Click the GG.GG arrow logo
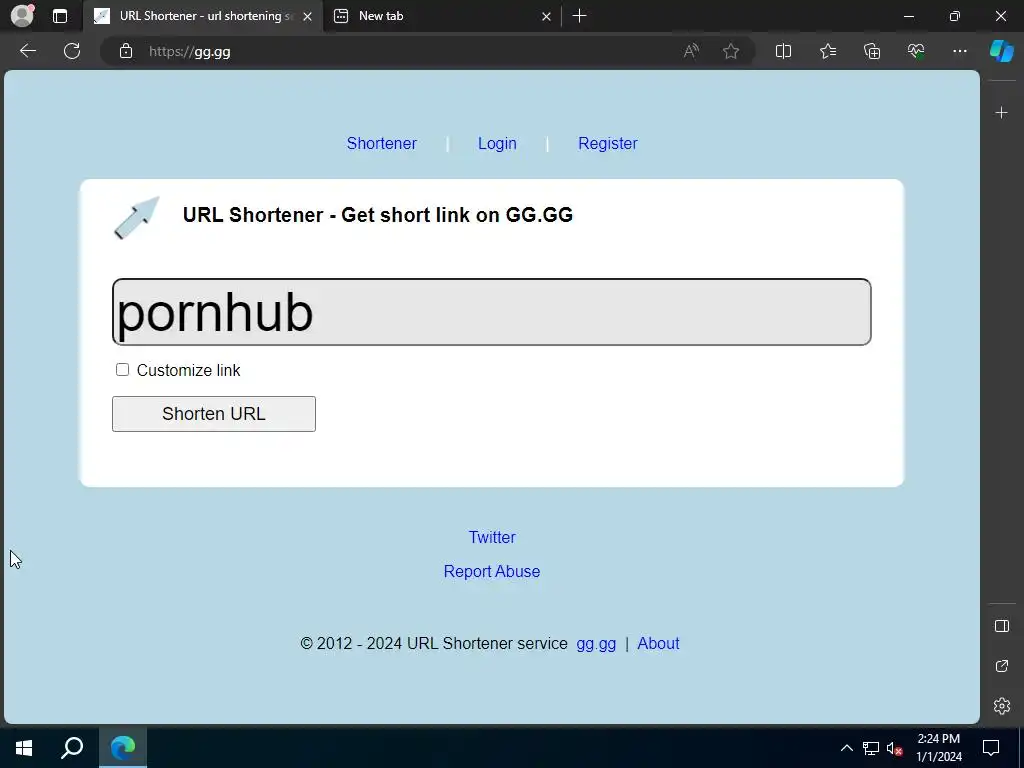1024x768 pixels. coord(137,217)
